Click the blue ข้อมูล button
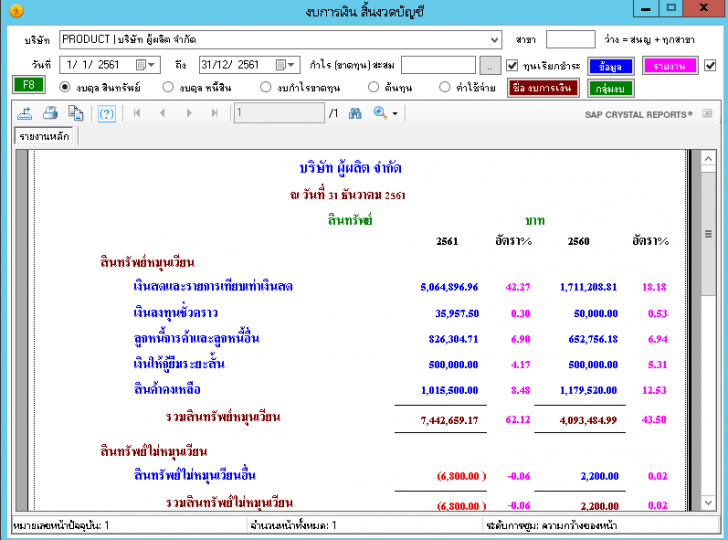 pyautogui.click(x=611, y=66)
